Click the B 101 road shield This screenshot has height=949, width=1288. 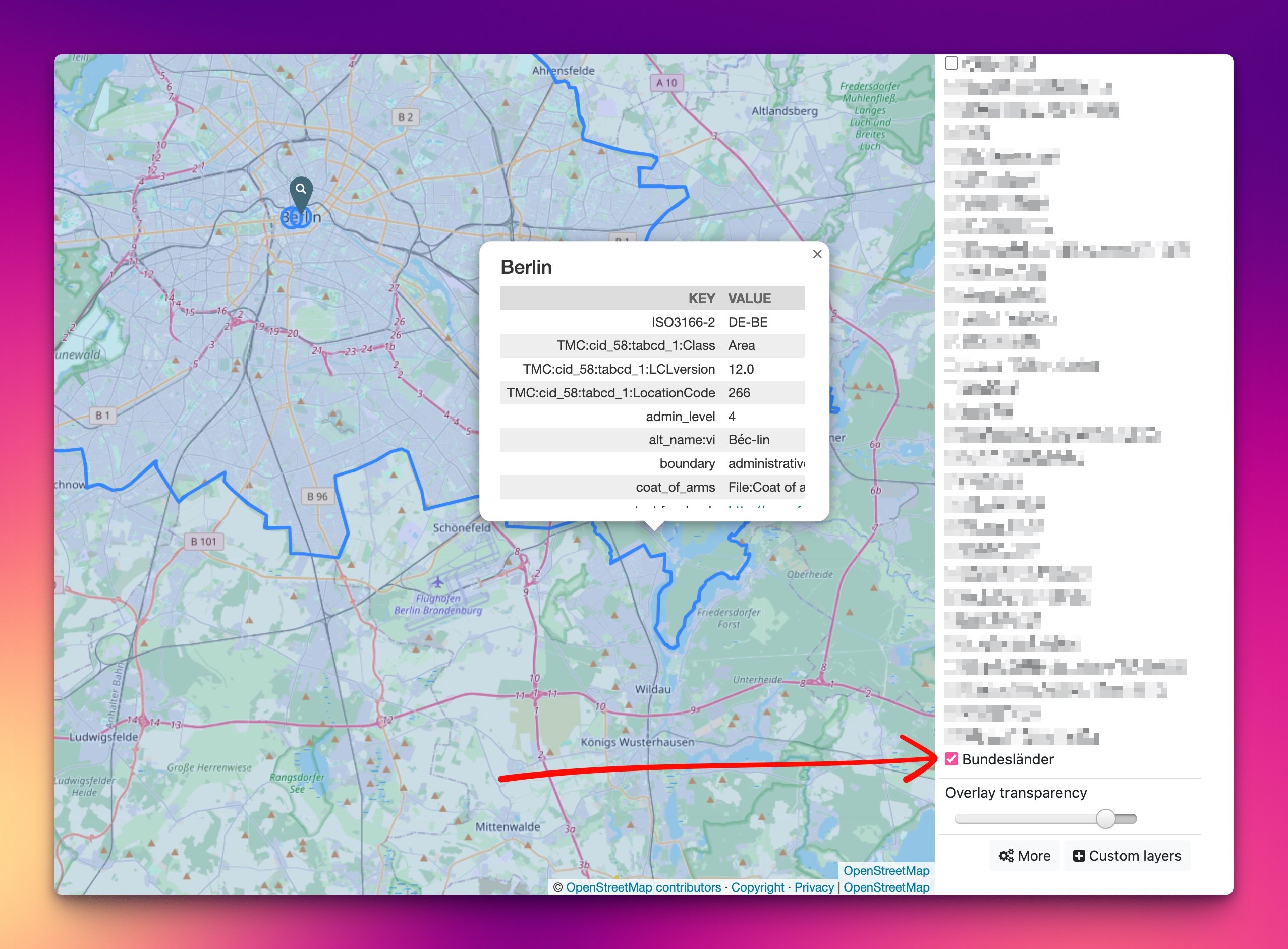click(203, 541)
